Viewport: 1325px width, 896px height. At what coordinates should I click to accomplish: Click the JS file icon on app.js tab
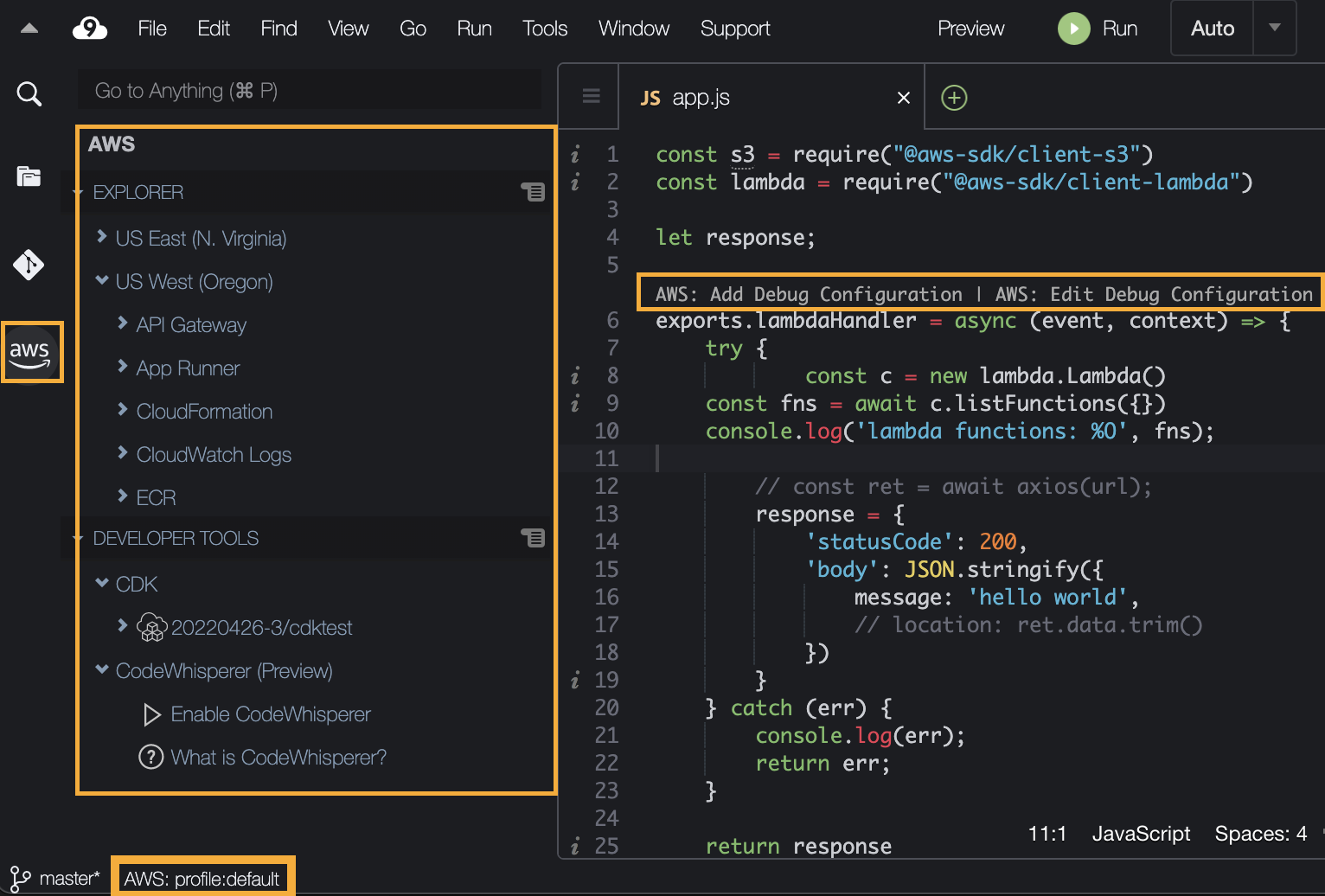coord(650,99)
